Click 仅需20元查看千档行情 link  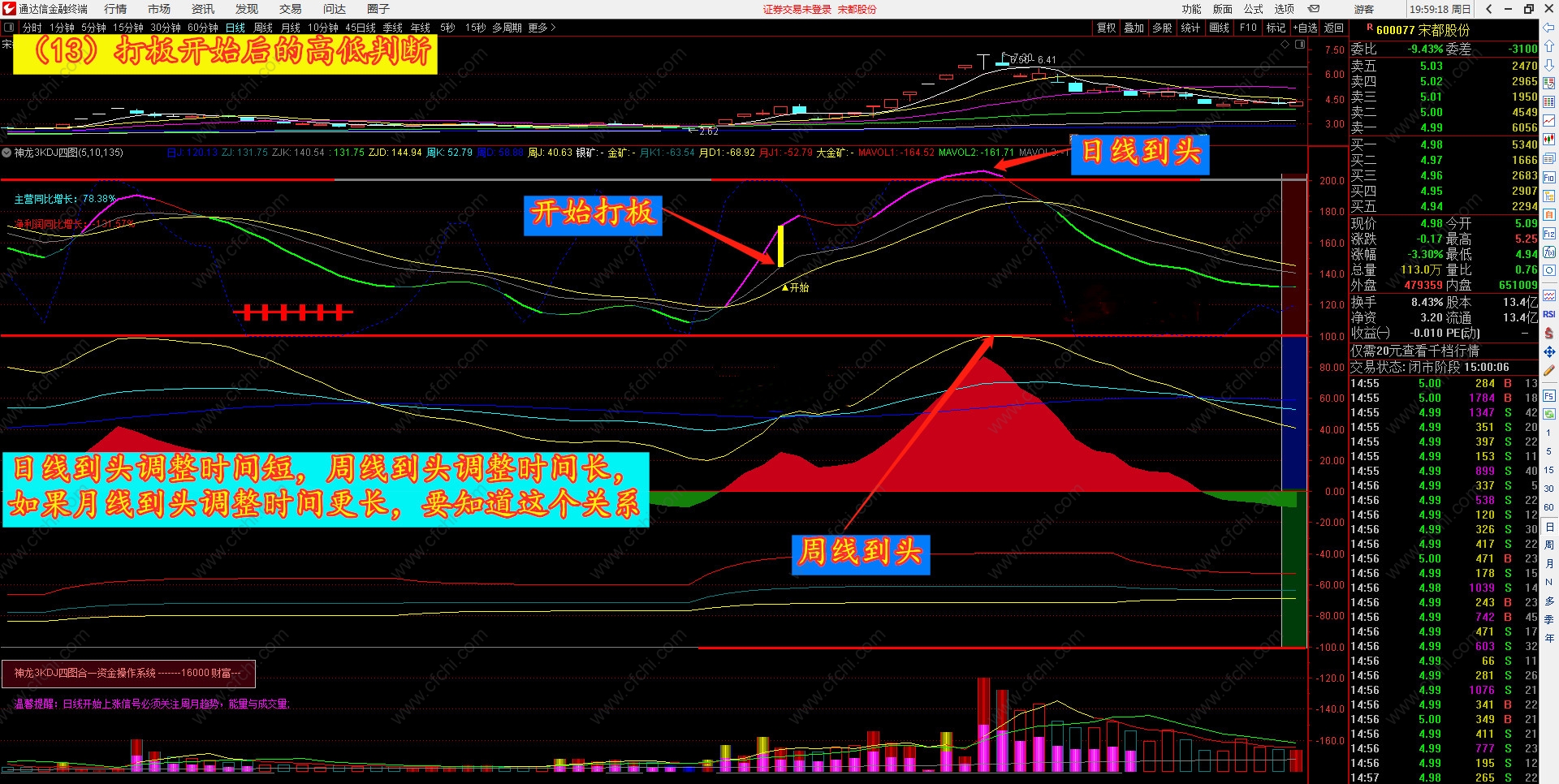click(x=1414, y=351)
